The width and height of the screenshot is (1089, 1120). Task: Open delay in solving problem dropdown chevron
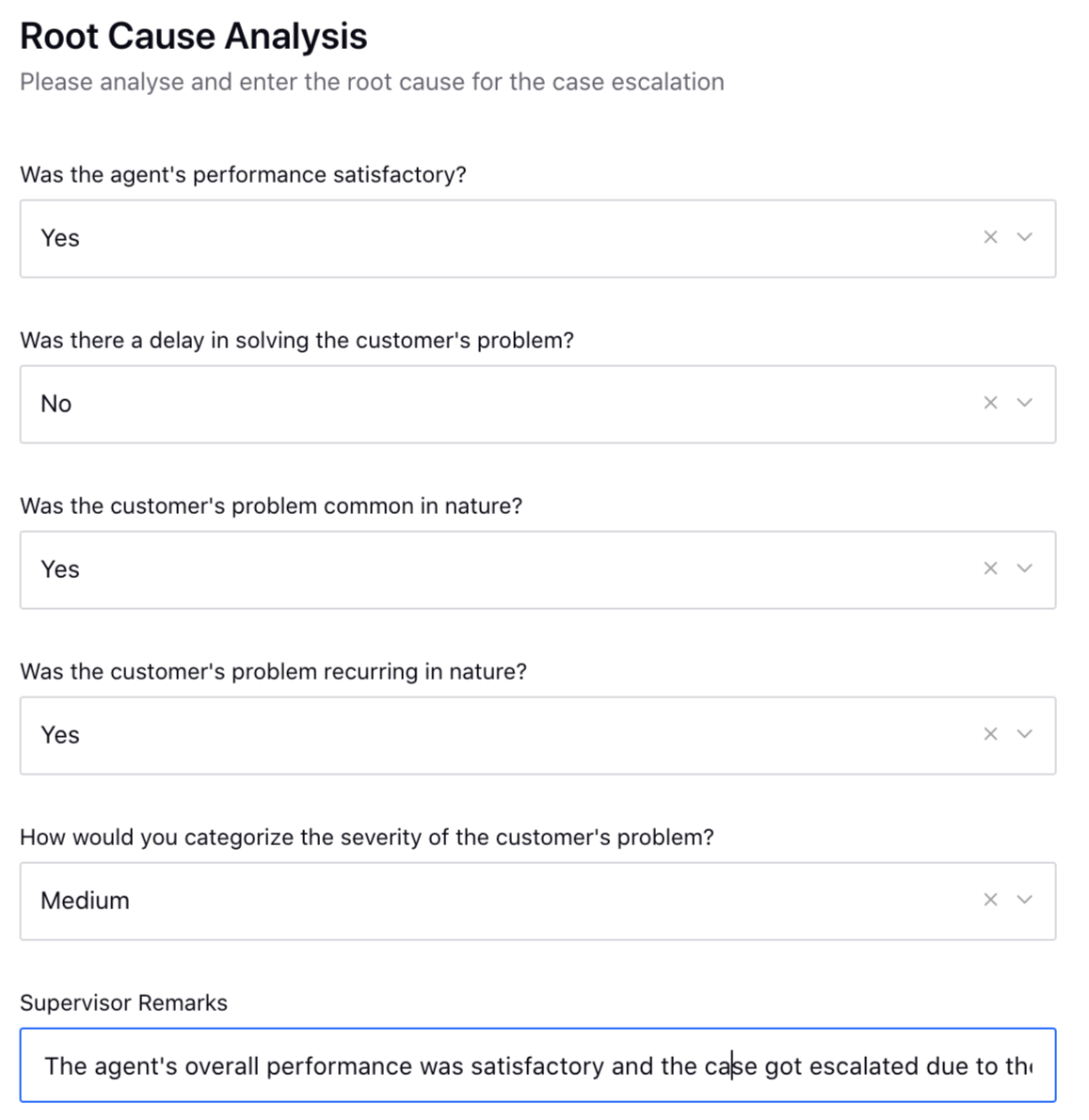[1025, 403]
